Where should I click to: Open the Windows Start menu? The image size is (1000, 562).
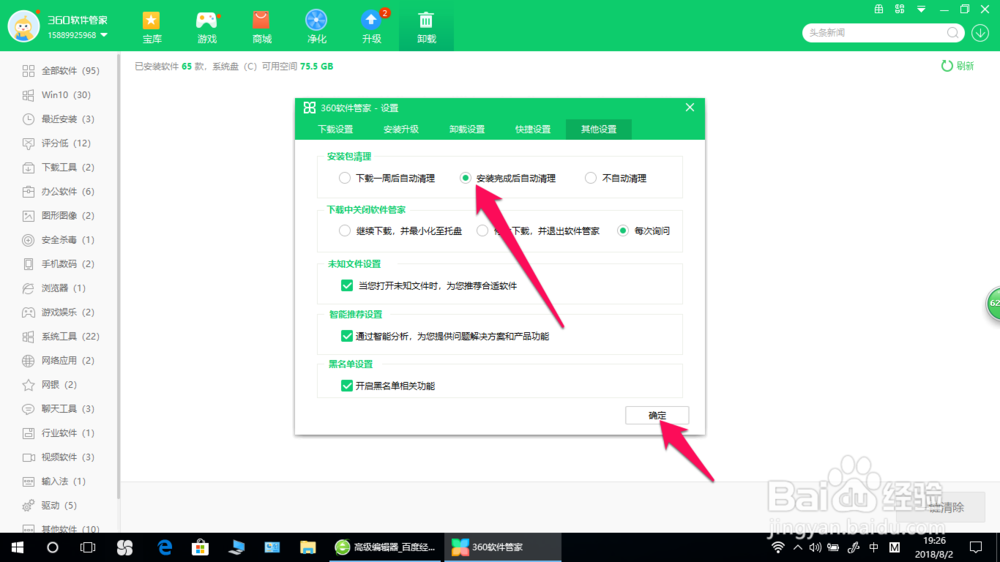[x=17, y=547]
